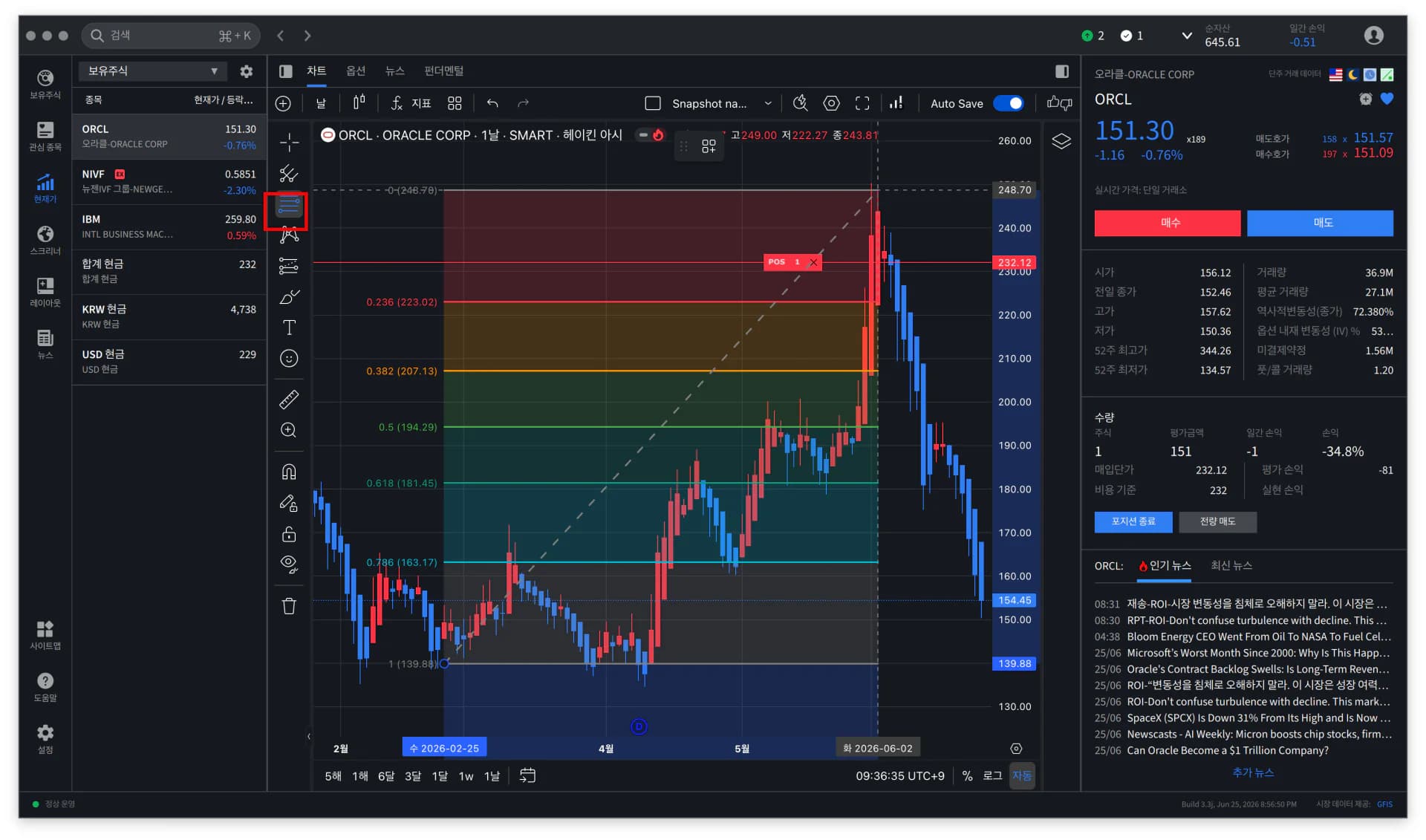
Task: Open the chart layers object tree icon
Action: (1061, 141)
